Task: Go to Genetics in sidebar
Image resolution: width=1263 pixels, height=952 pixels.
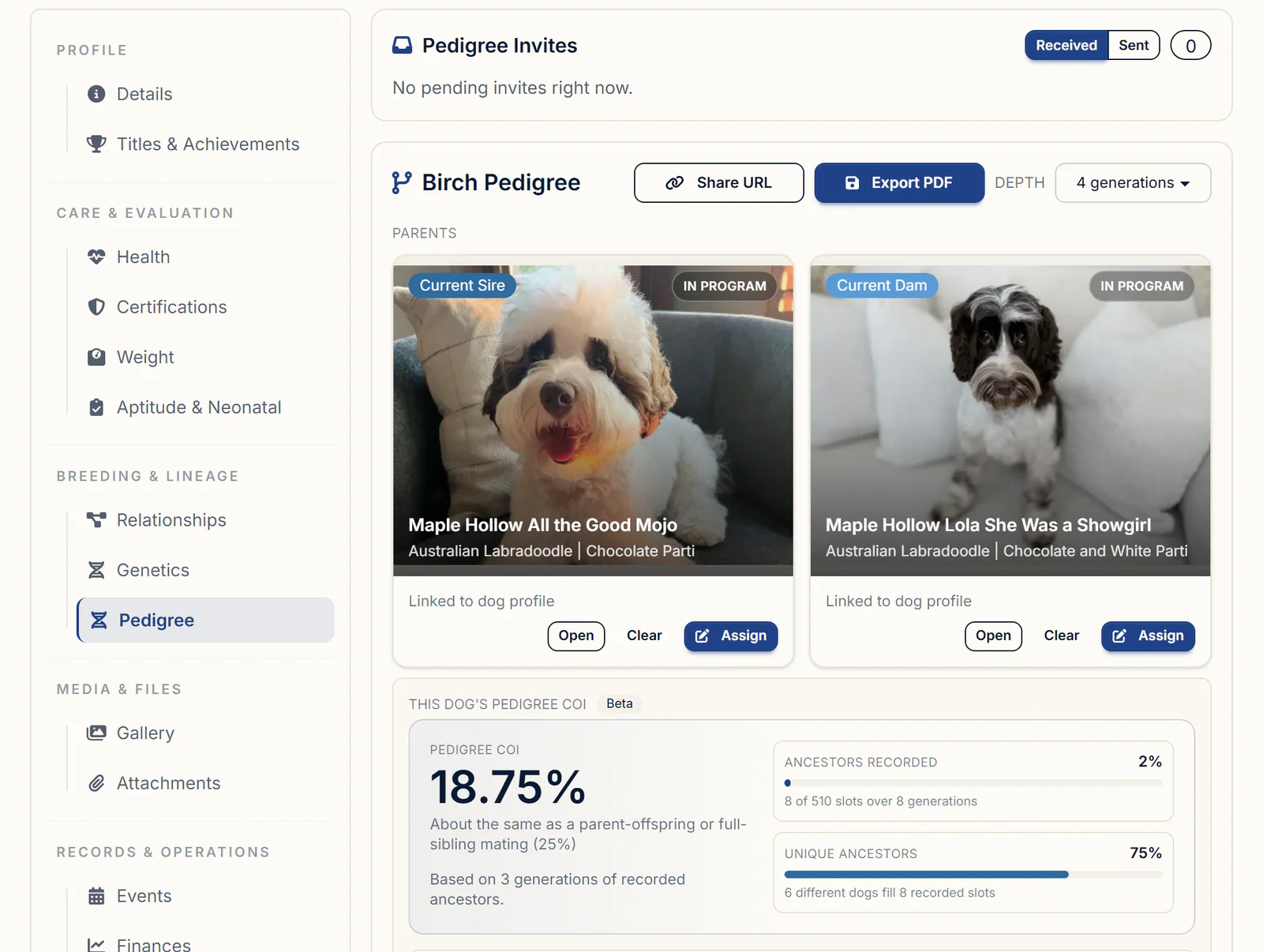Action: coord(153,570)
